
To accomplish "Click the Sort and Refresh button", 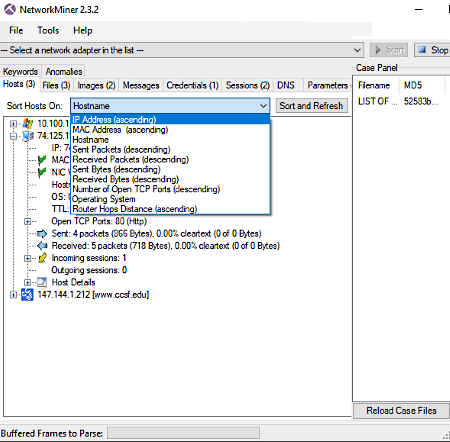I will [311, 106].
